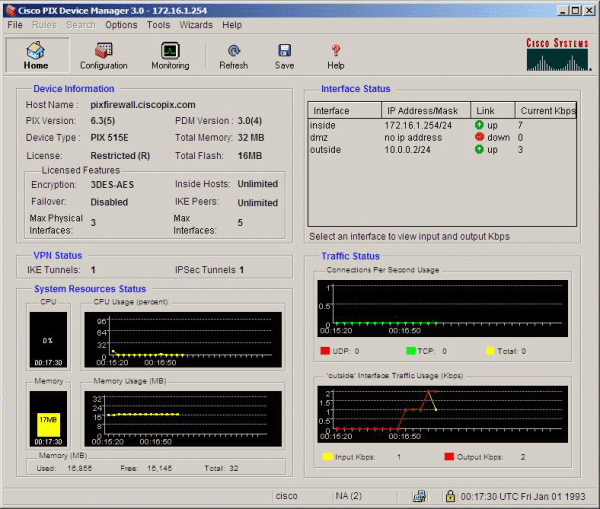Click the padlock icon in status bar

(x=451, y=495)
